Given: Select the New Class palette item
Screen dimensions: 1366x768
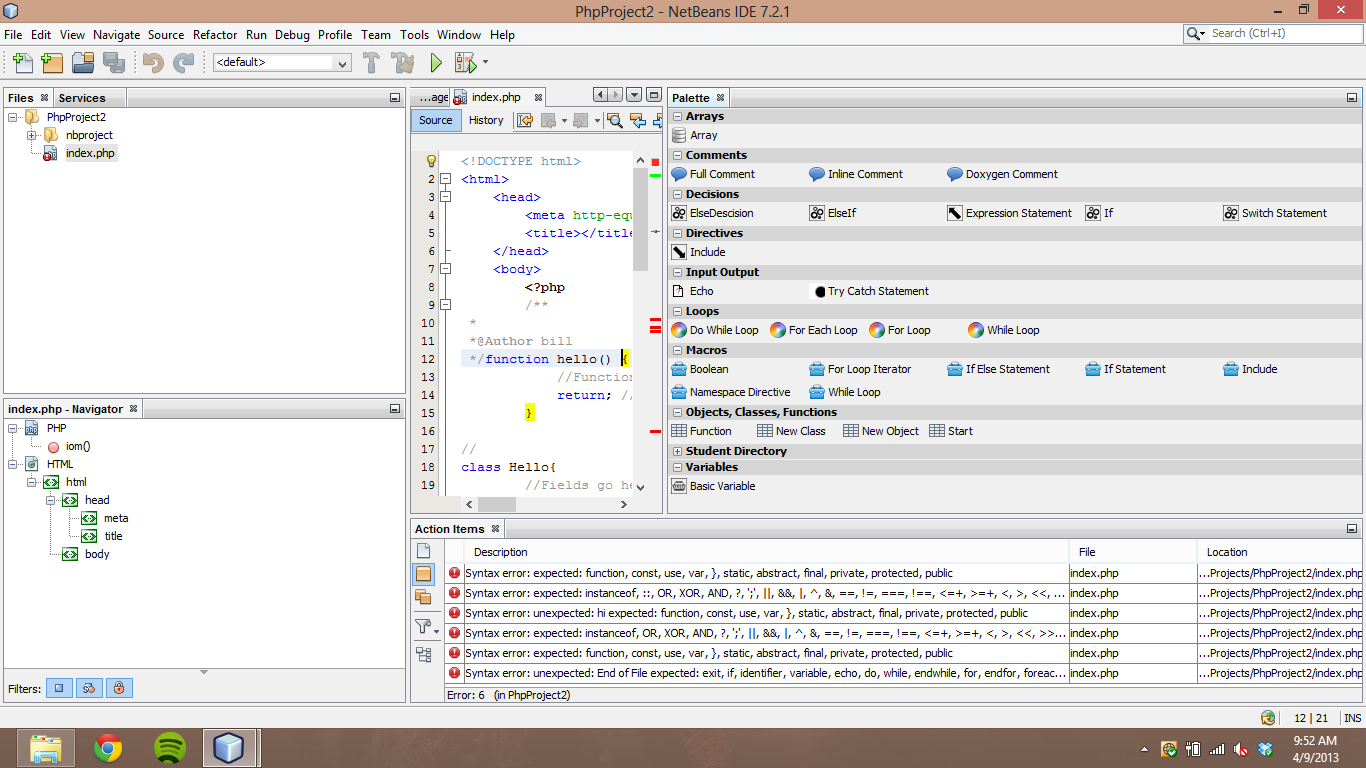Looking at the screenshot, I should (791, 431).
